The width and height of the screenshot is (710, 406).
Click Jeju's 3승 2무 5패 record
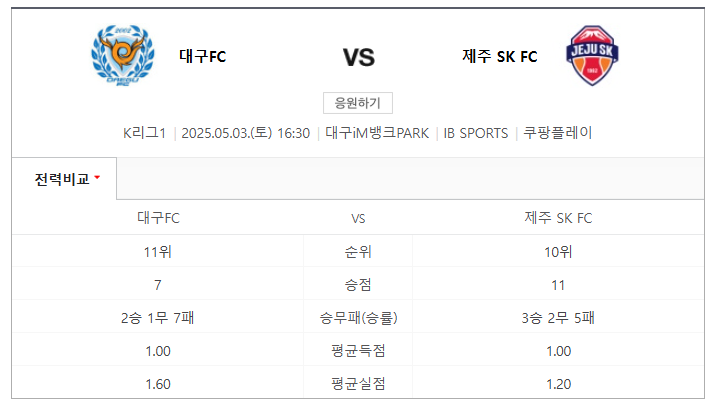coord(558,318)
